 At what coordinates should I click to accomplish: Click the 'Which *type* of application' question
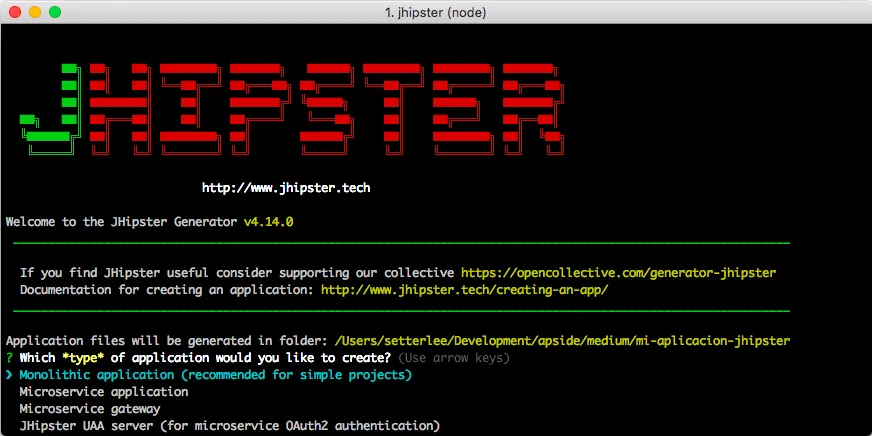click(205, 358)
